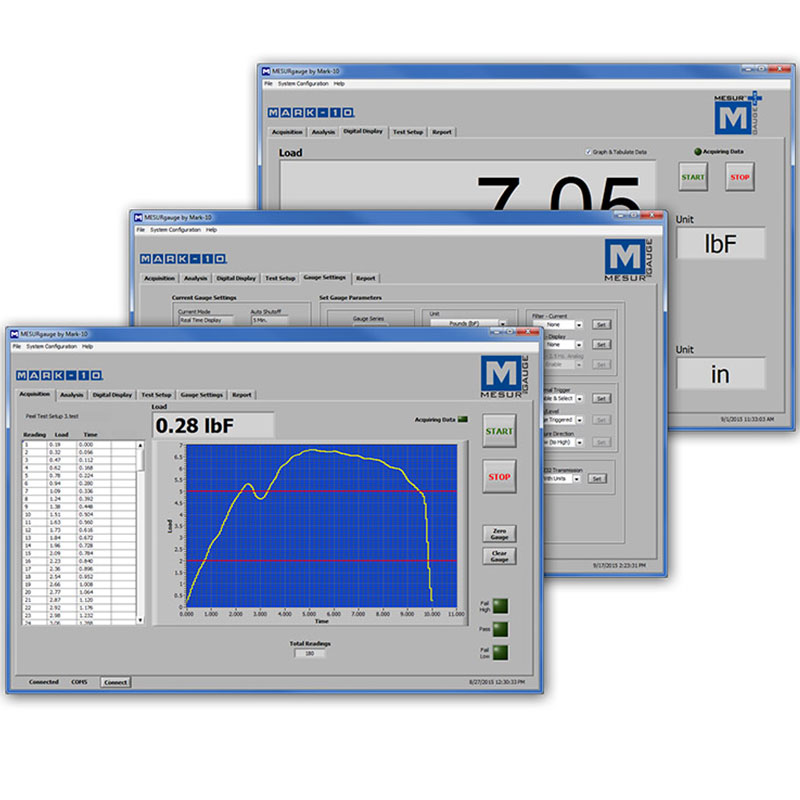Click the Acquiring Data indicator in Acquisition window
This screenshot has width=800, height=800.
click(x=463, y=419)
